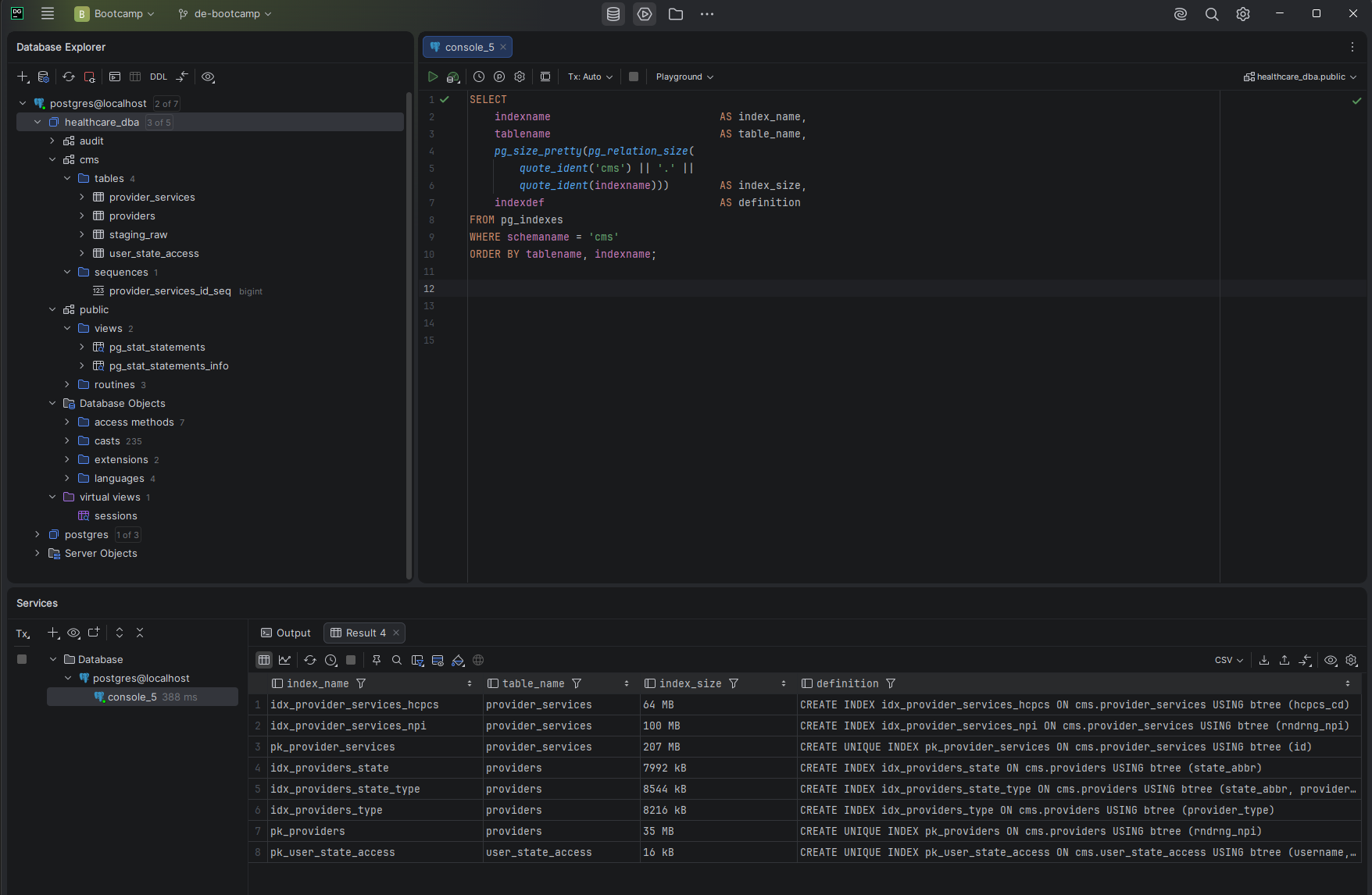
Task: Select console_5 session in Services tree
Action: point(142,697)
